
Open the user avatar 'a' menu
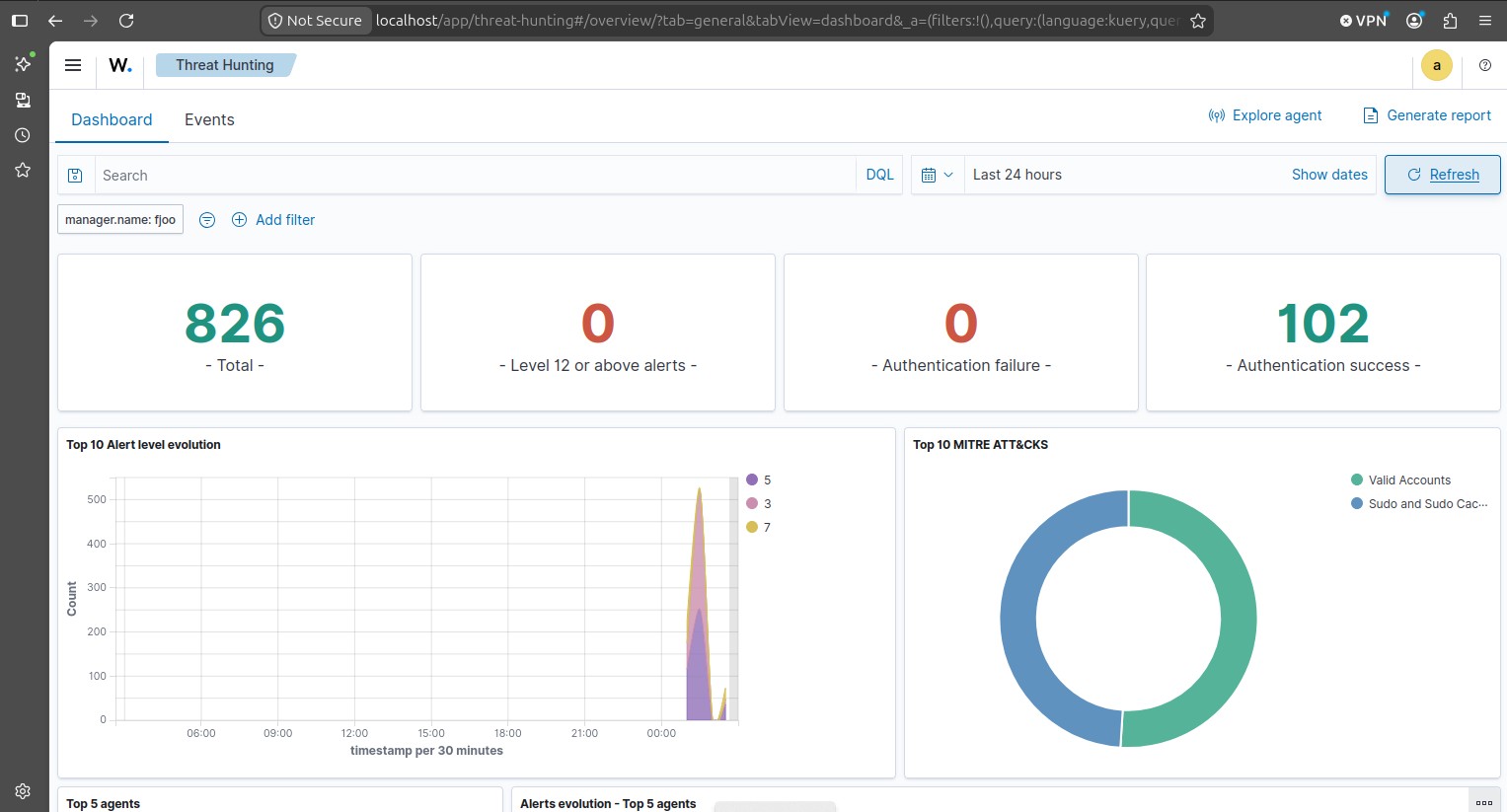click(1436, 66)
